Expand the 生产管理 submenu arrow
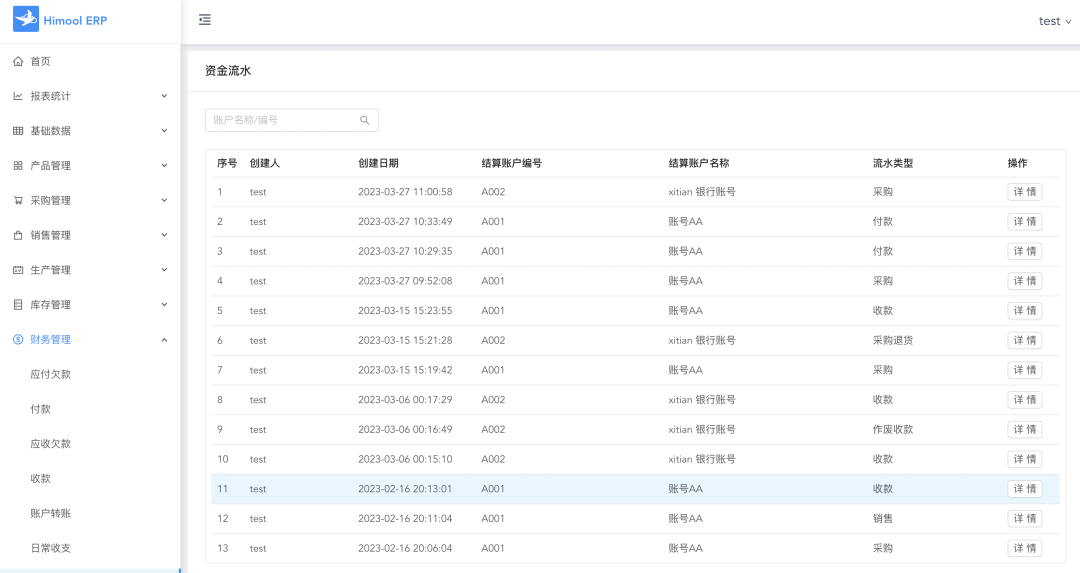 pos(164,270)
